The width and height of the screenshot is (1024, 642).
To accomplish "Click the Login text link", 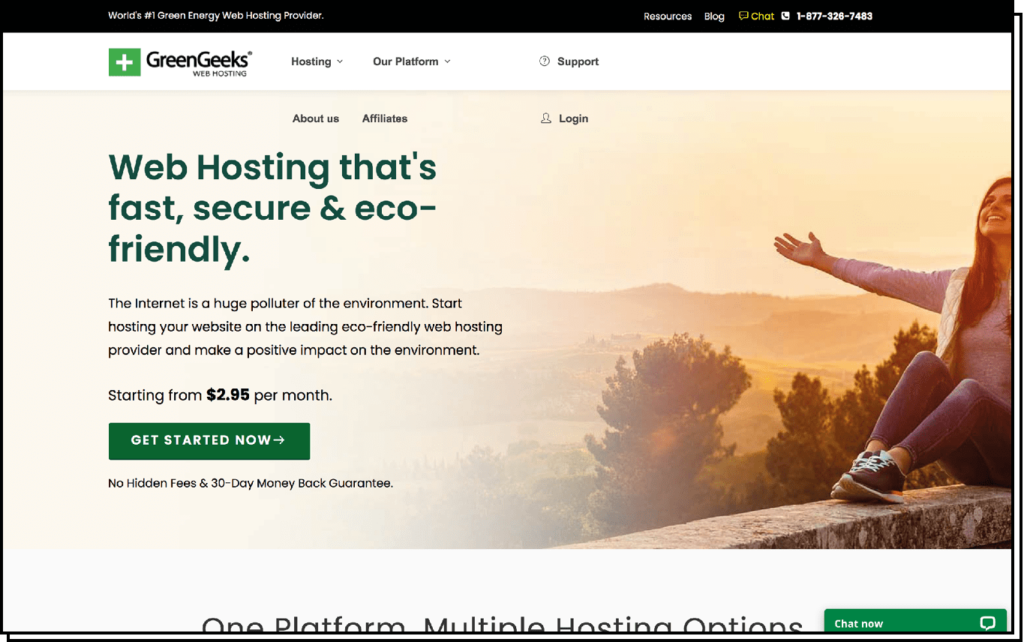I will click(573, 118).
